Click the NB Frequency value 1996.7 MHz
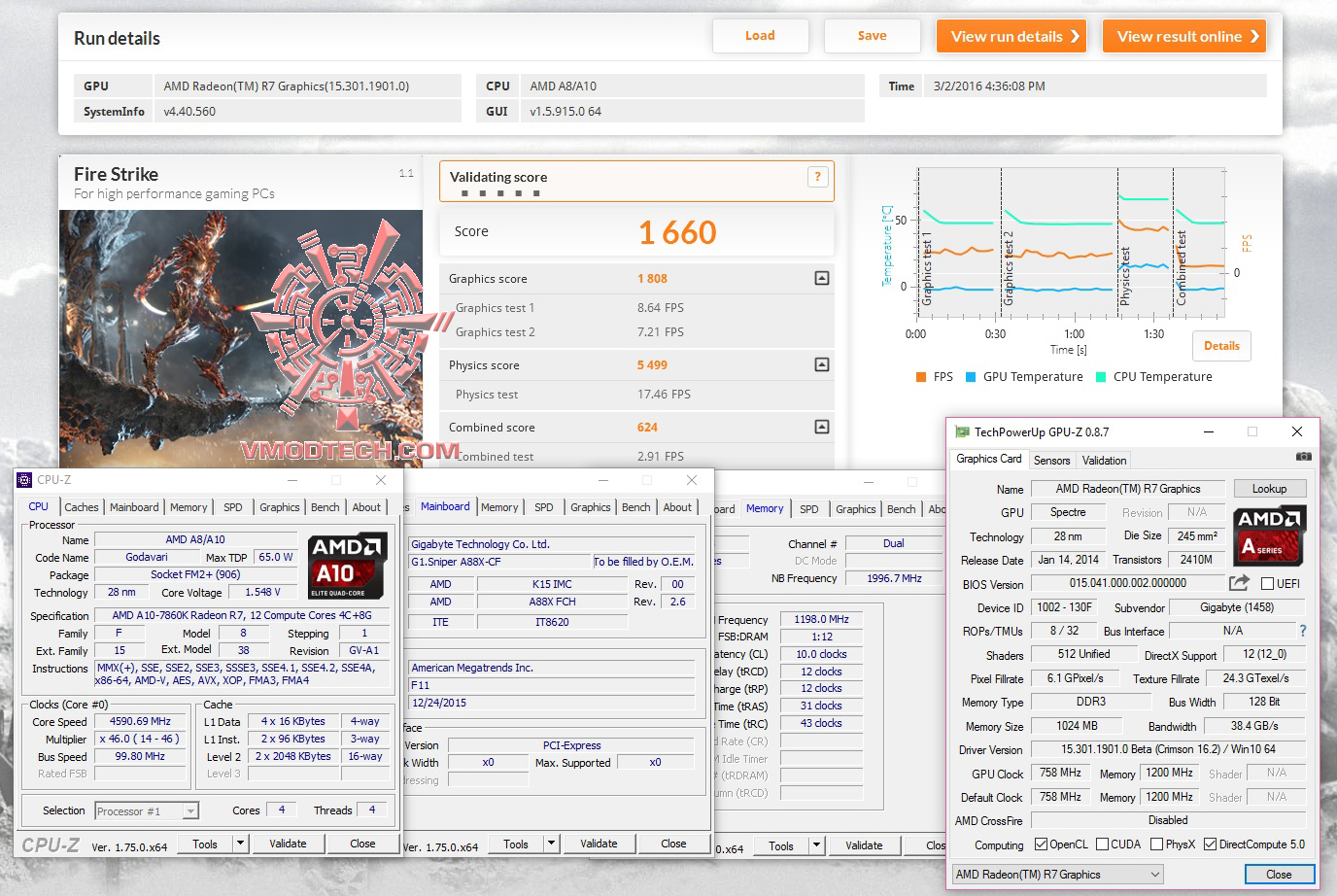 pos(894,578)
